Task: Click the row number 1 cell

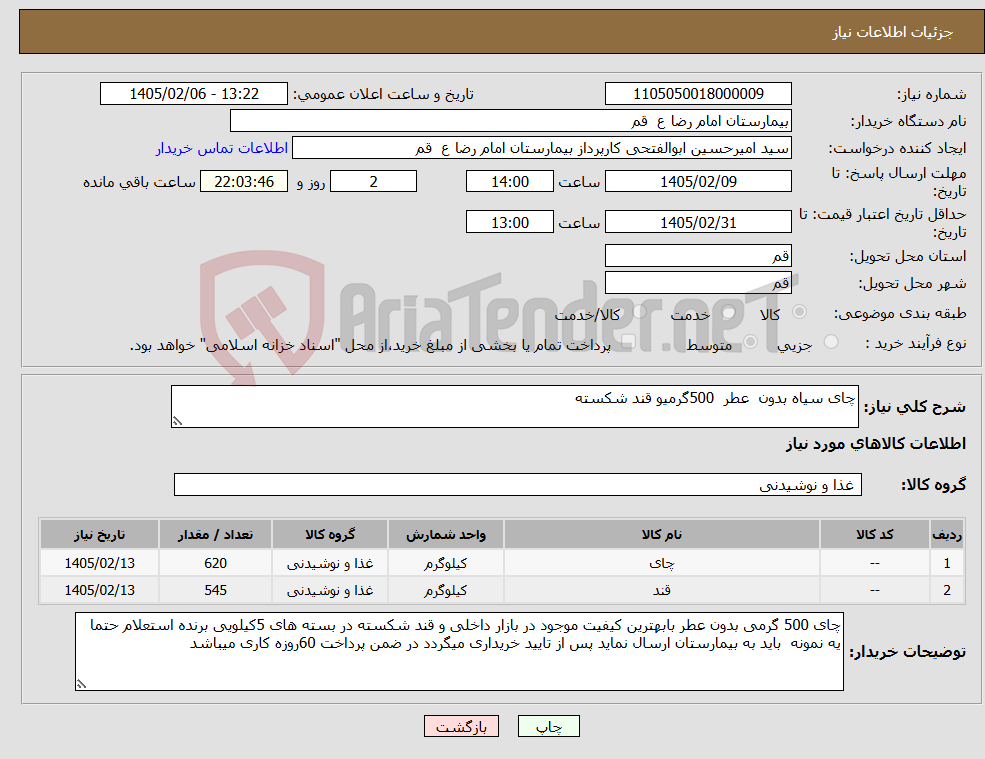Action: pyautogui.click(x=947, y=564)
